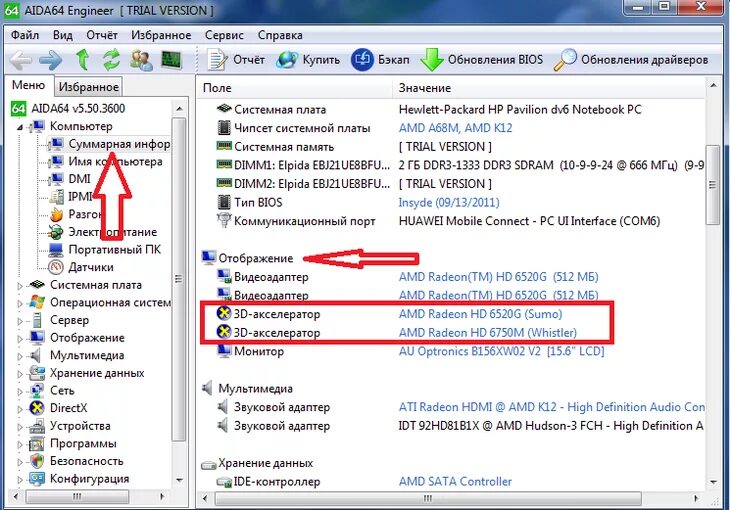Open the Справка menu
This screenshot has height=510, width=730.
pos(280,35)
